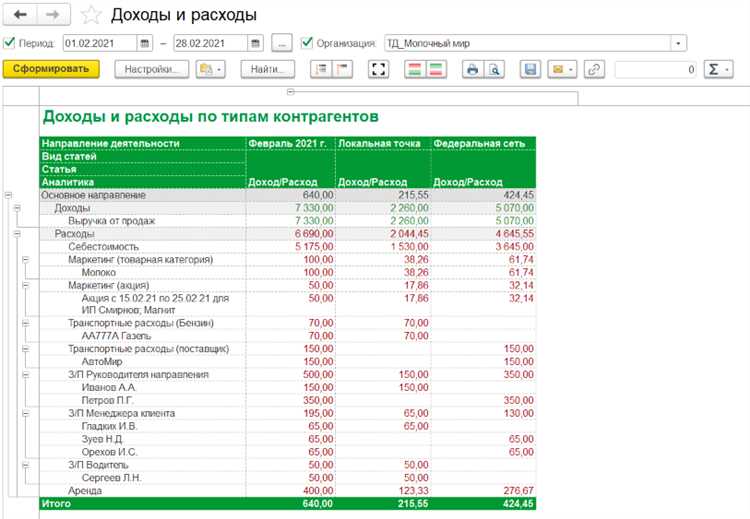This screenshot has height=519, width=750.
Task: Click the sum result field showing 0
Action: point(656,70)
